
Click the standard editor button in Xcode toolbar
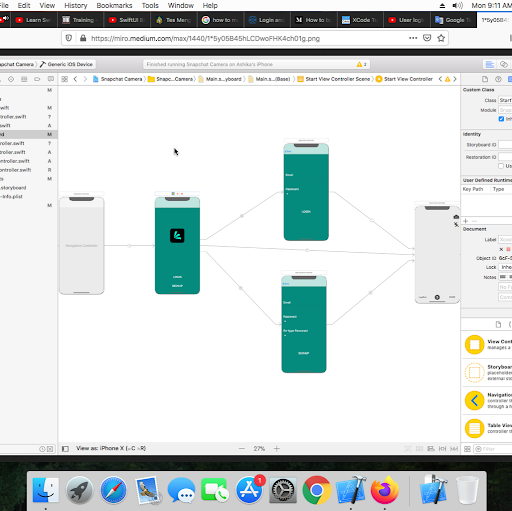click(490, 64)
